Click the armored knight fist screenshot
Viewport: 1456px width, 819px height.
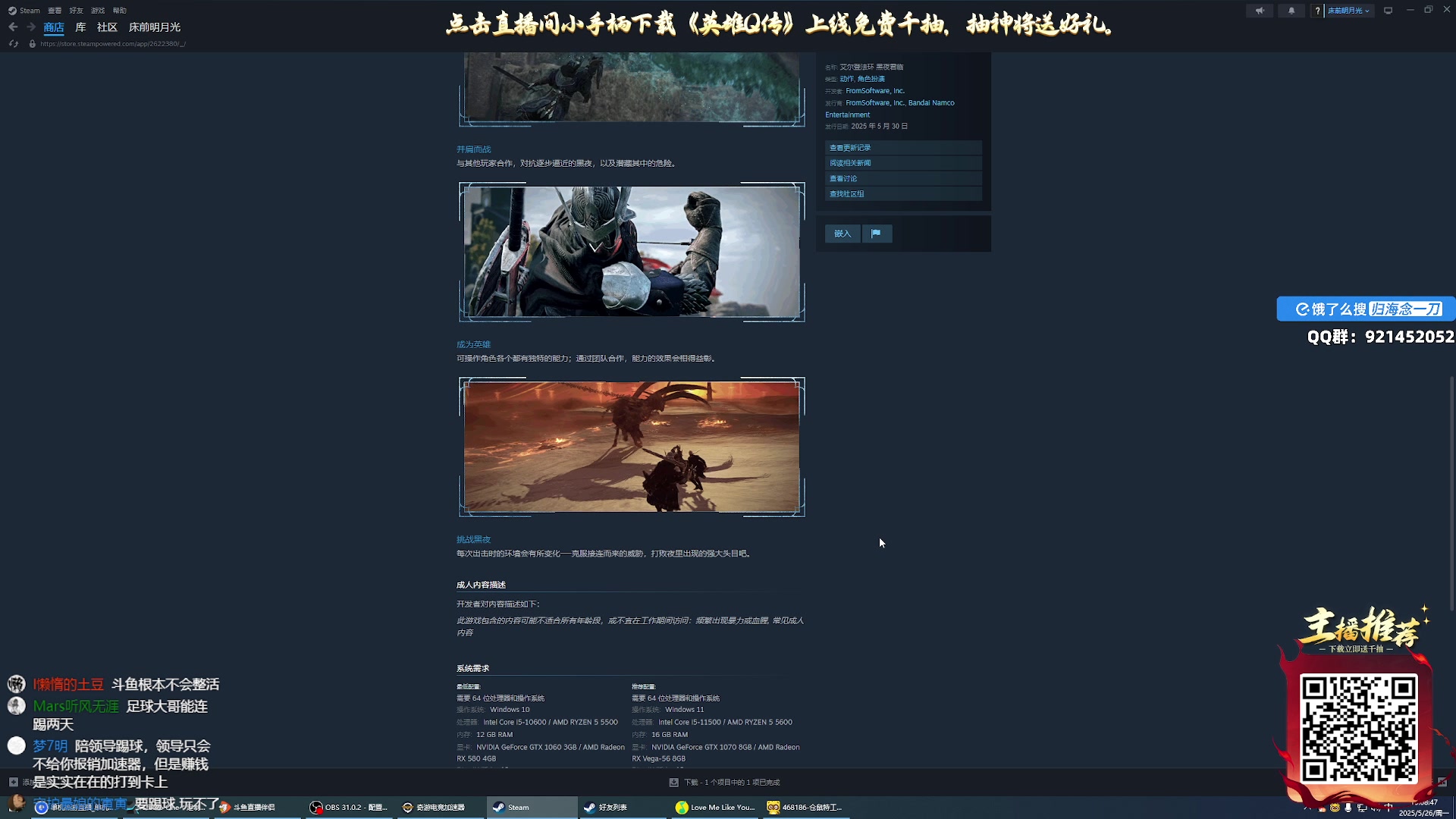point(632,252)
